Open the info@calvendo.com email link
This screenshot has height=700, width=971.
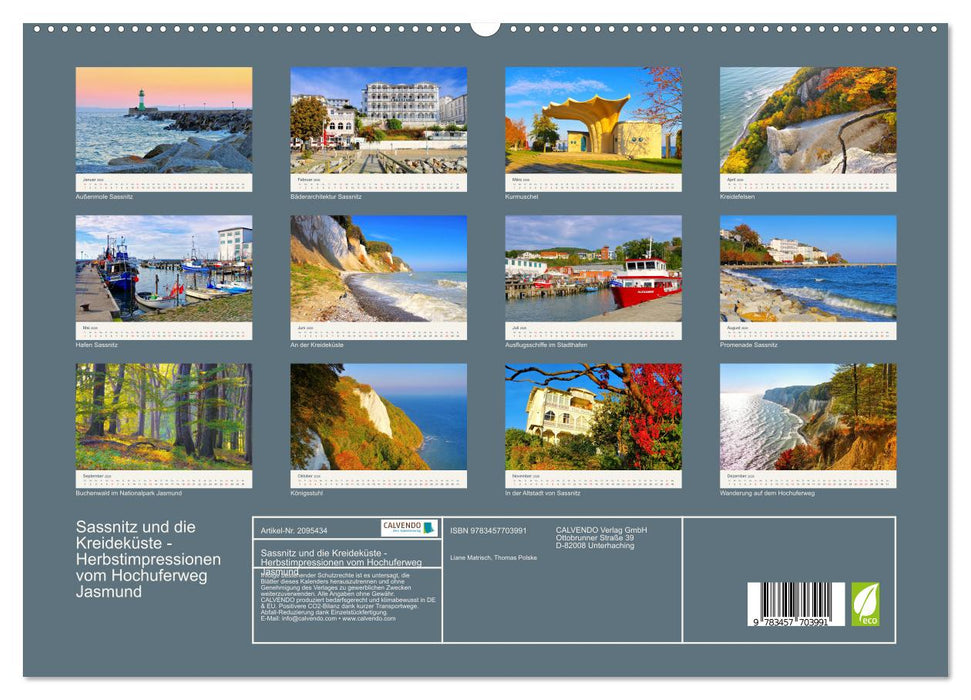[307, 619]
